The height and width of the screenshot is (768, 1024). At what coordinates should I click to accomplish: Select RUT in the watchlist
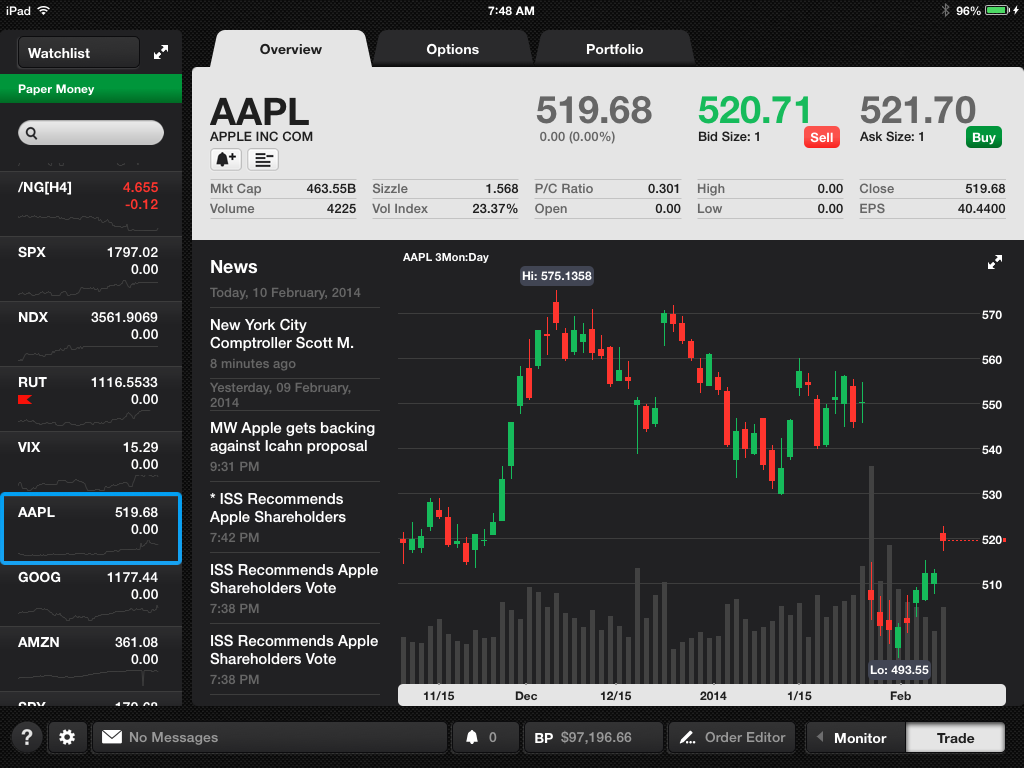pos(91,399)
